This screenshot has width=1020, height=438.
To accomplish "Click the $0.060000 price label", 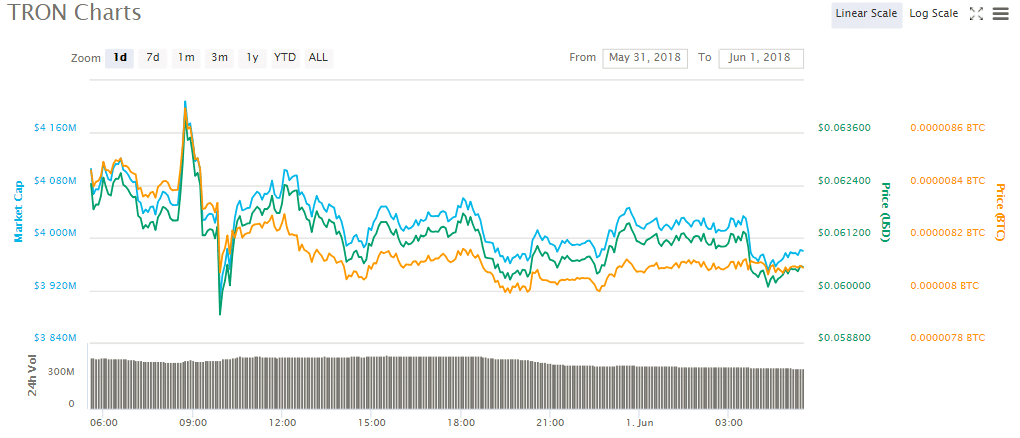I will pyautogui.click(x=844, y=286).
